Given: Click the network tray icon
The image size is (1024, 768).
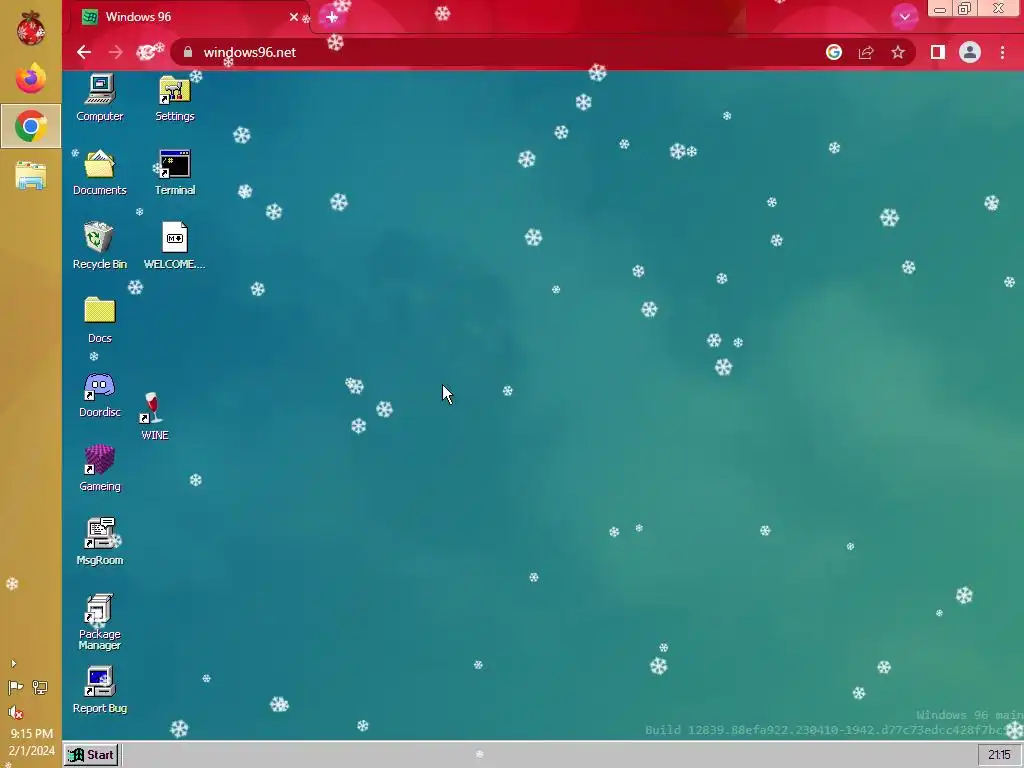Looking at the screenshot, I should (x=40, y=687).
